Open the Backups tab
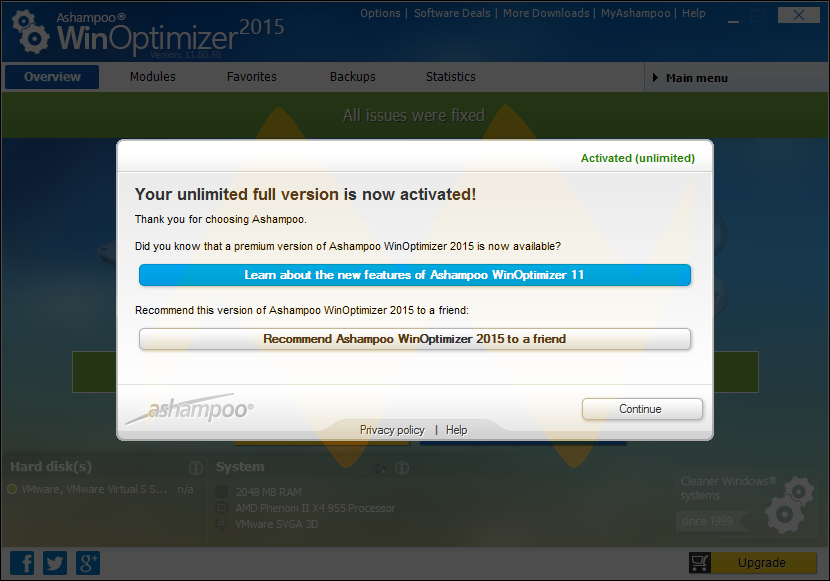 [353, 77]
